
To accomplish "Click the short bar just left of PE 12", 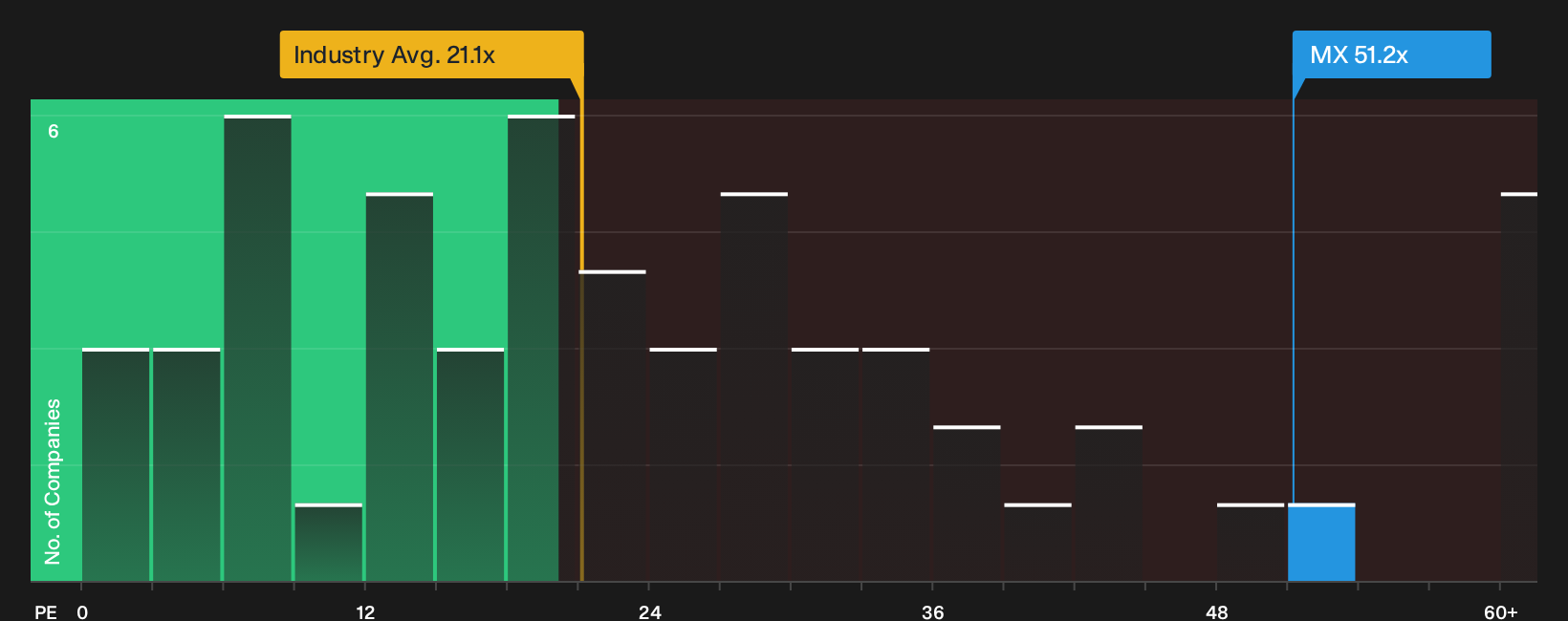I will point(329,542).
